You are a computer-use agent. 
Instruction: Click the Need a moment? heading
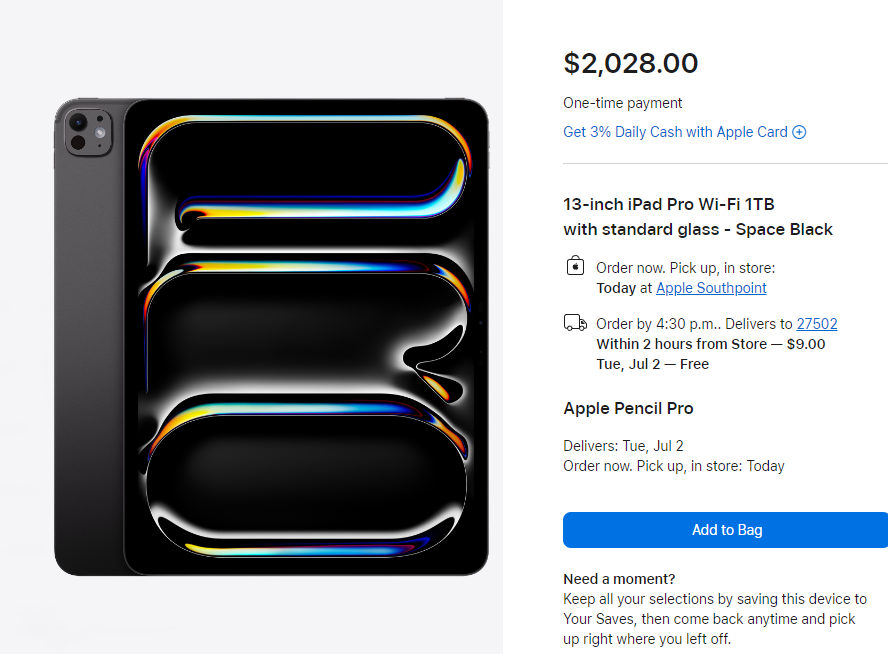click(x=619, y=579)
